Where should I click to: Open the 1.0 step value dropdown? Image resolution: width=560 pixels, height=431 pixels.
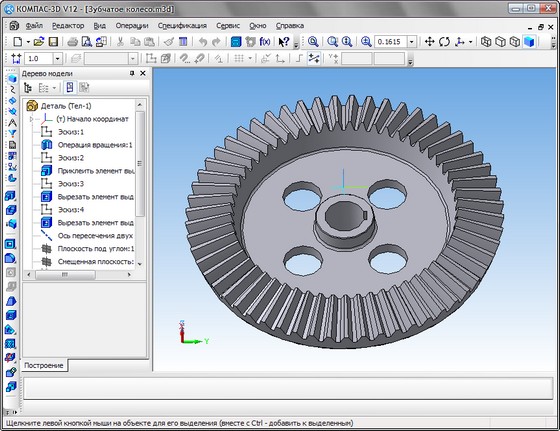click(x=58, y=59)
